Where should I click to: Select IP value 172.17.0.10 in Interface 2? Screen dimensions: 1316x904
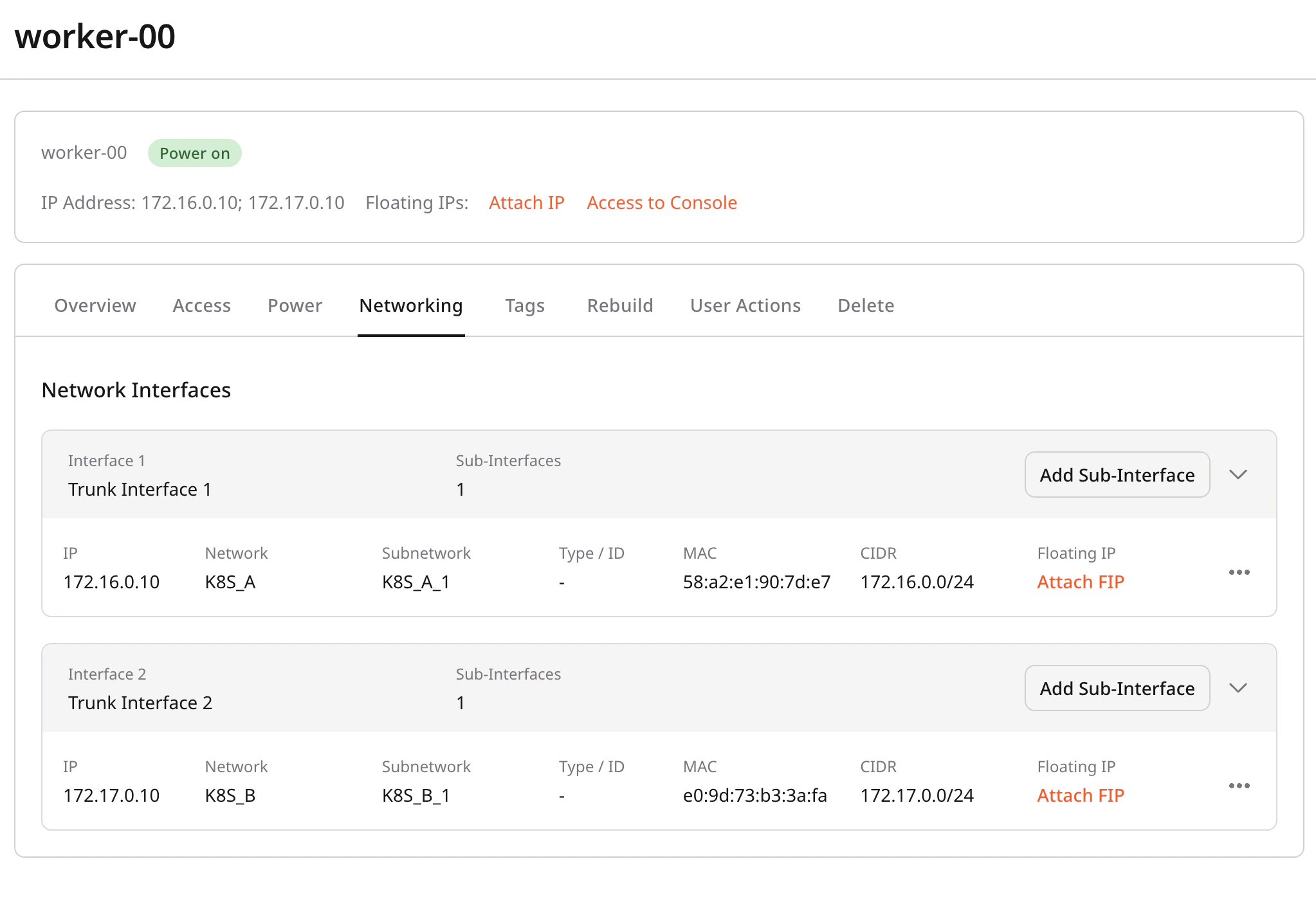[111, 795]
